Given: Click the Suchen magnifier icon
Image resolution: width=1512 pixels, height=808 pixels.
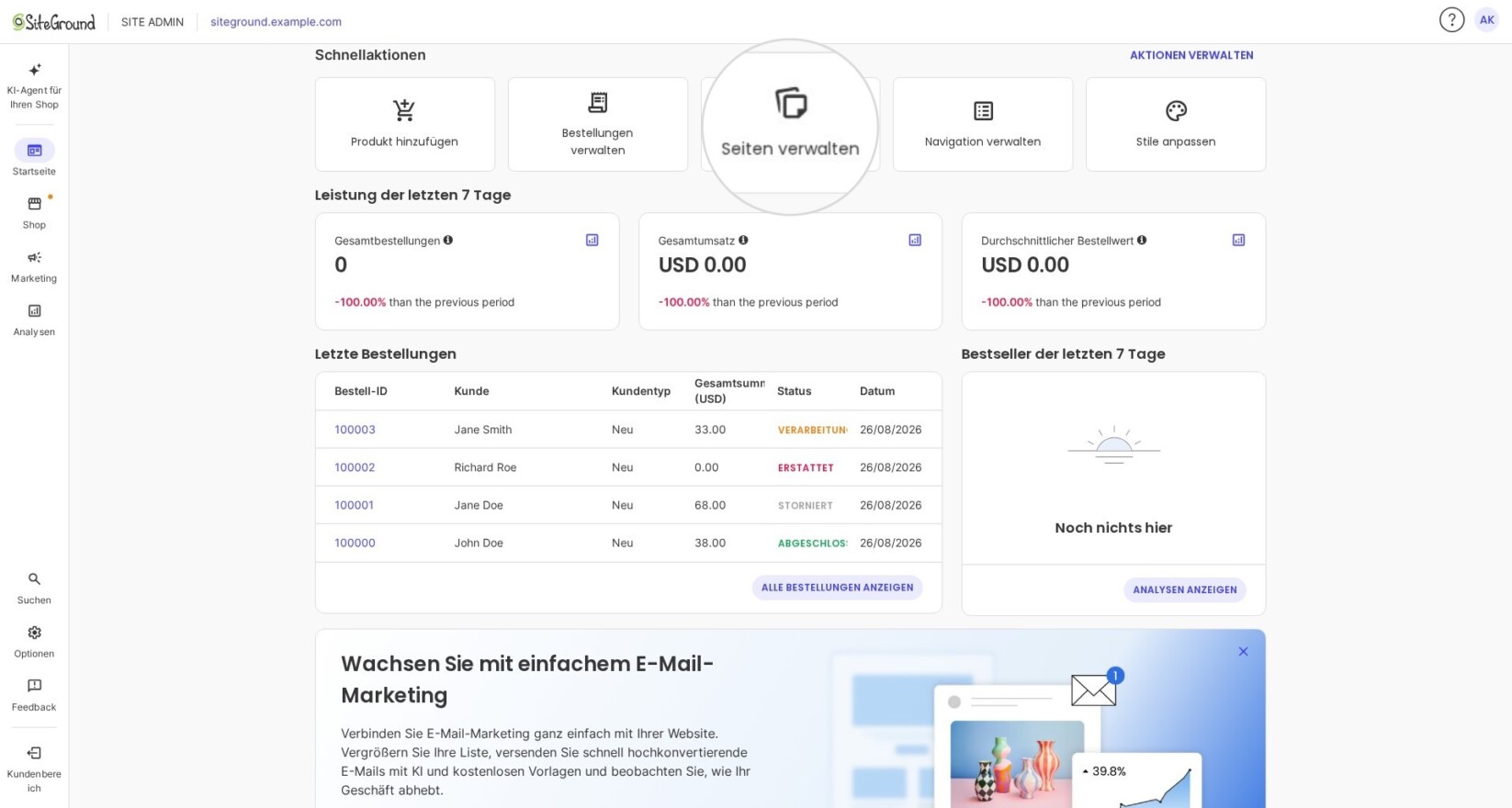Looking at the screenshot, I should pyautogui.click(x=34, y=579).
